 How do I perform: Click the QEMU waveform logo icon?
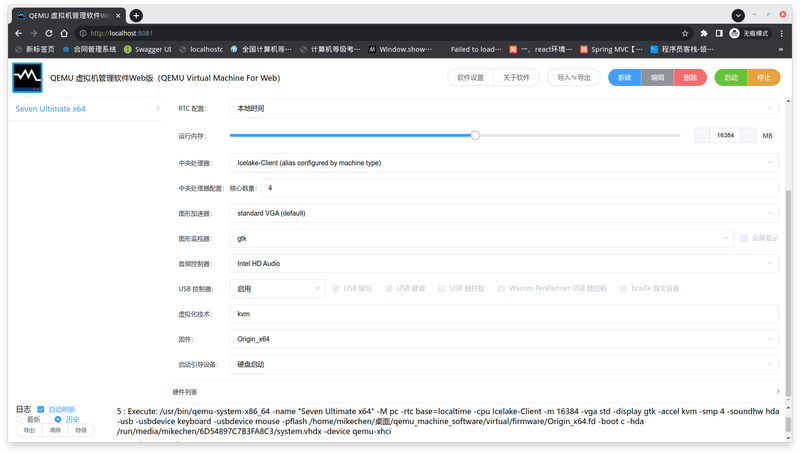click(27, 78)
